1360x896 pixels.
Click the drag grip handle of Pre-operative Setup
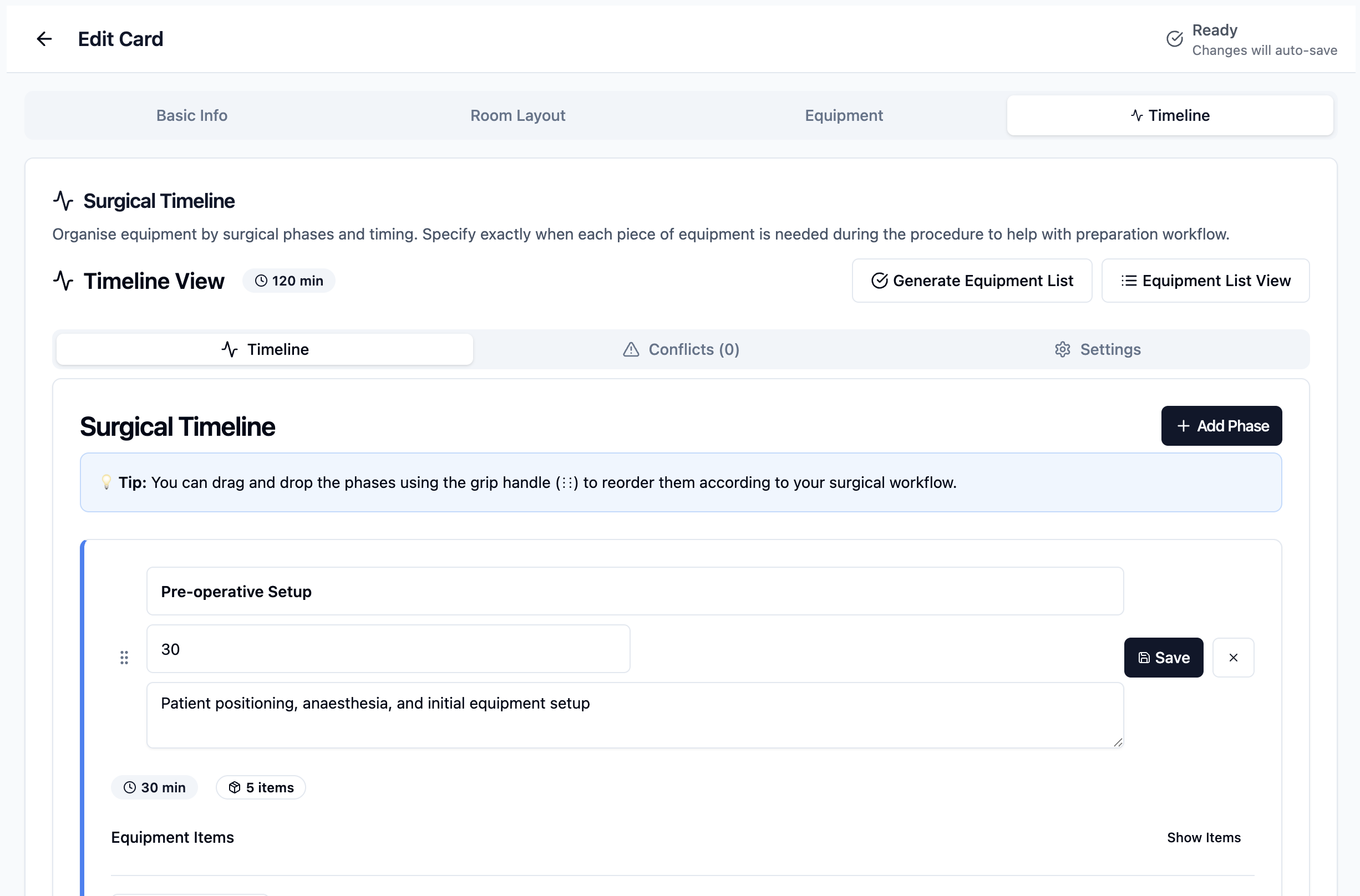[x=124, y=658]
